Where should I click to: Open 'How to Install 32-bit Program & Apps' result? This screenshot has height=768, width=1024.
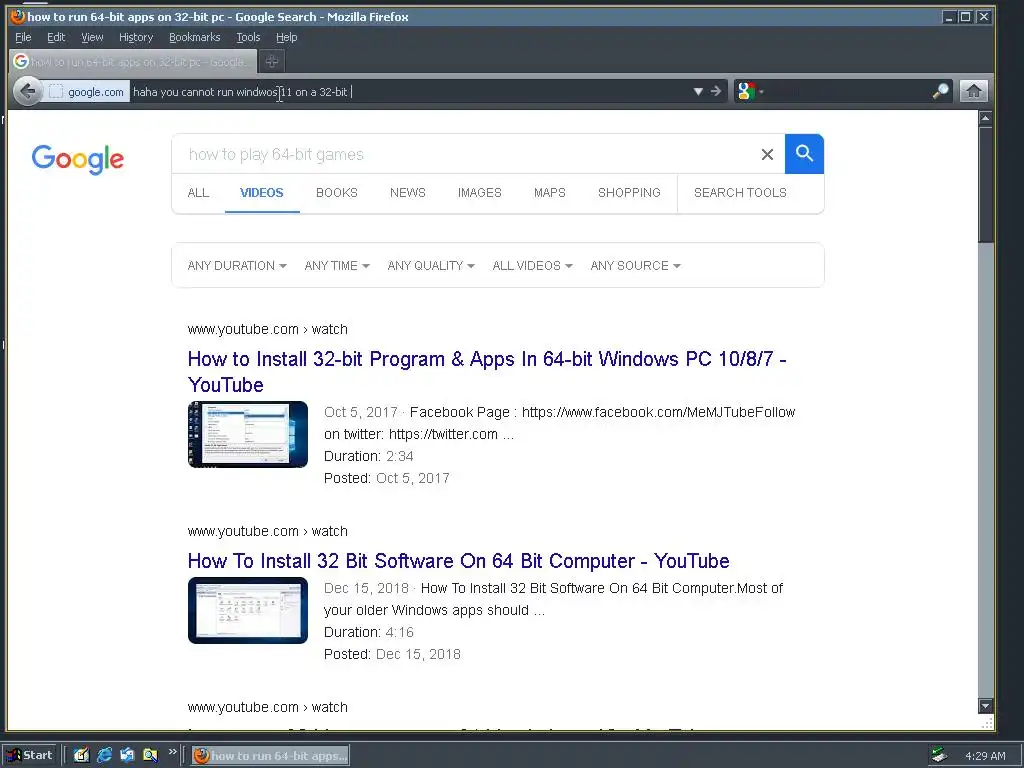(487, 372)
